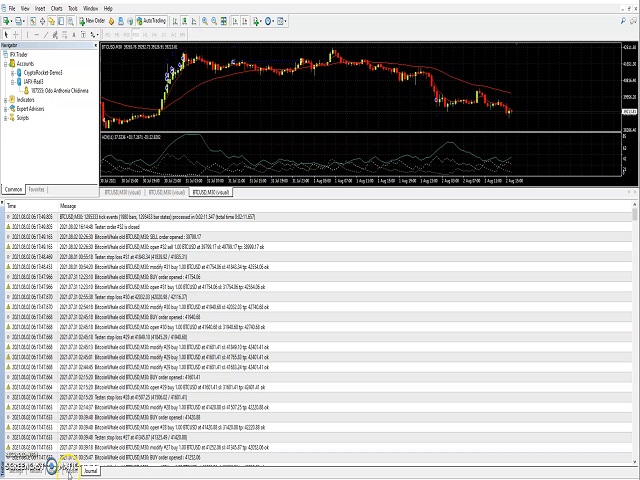Switch timeframe to H4
Screen dimensions: 640x480
155,35
